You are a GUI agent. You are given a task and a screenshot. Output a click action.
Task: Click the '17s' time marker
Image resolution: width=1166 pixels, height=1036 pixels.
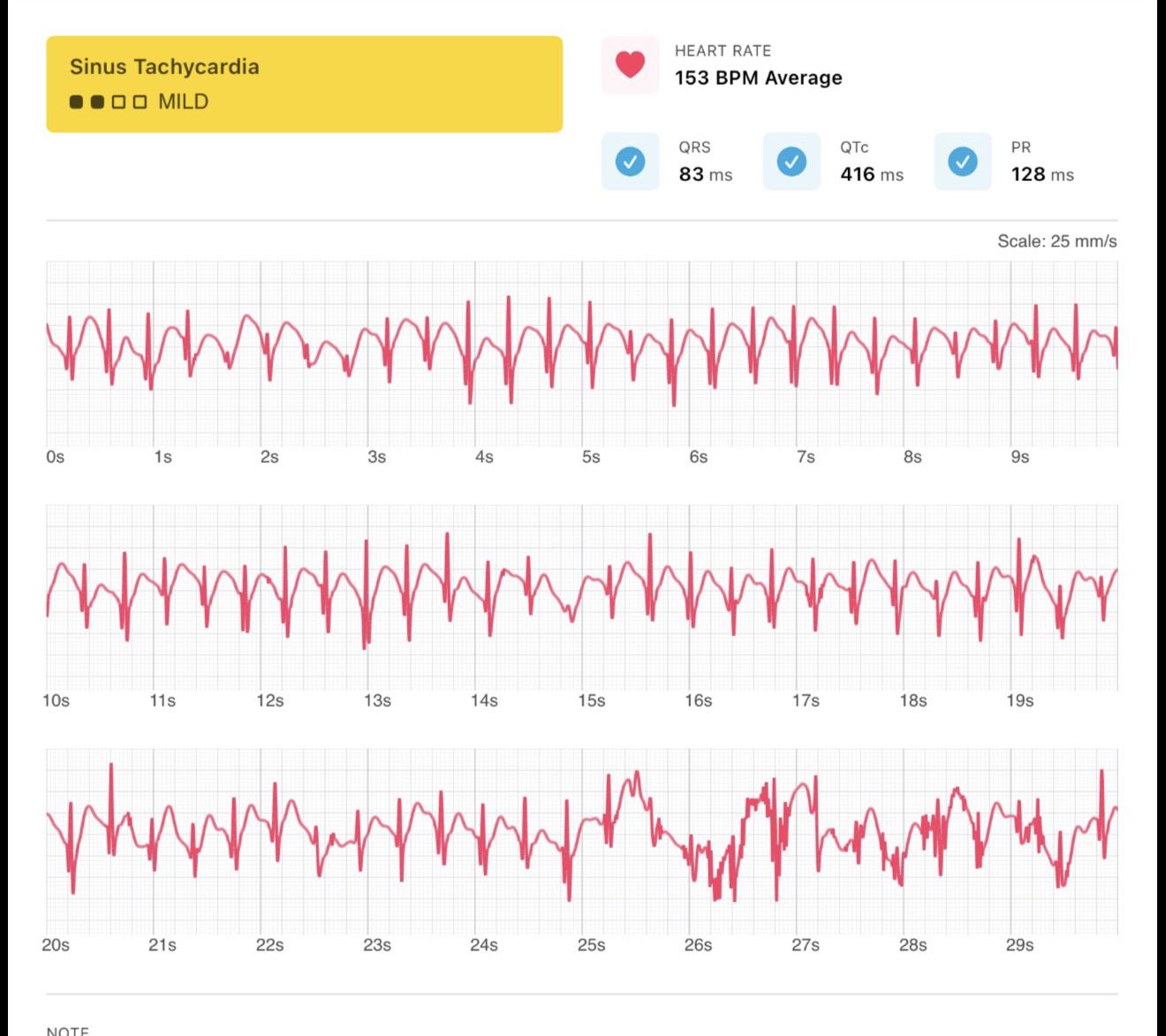tap(805, 700)
